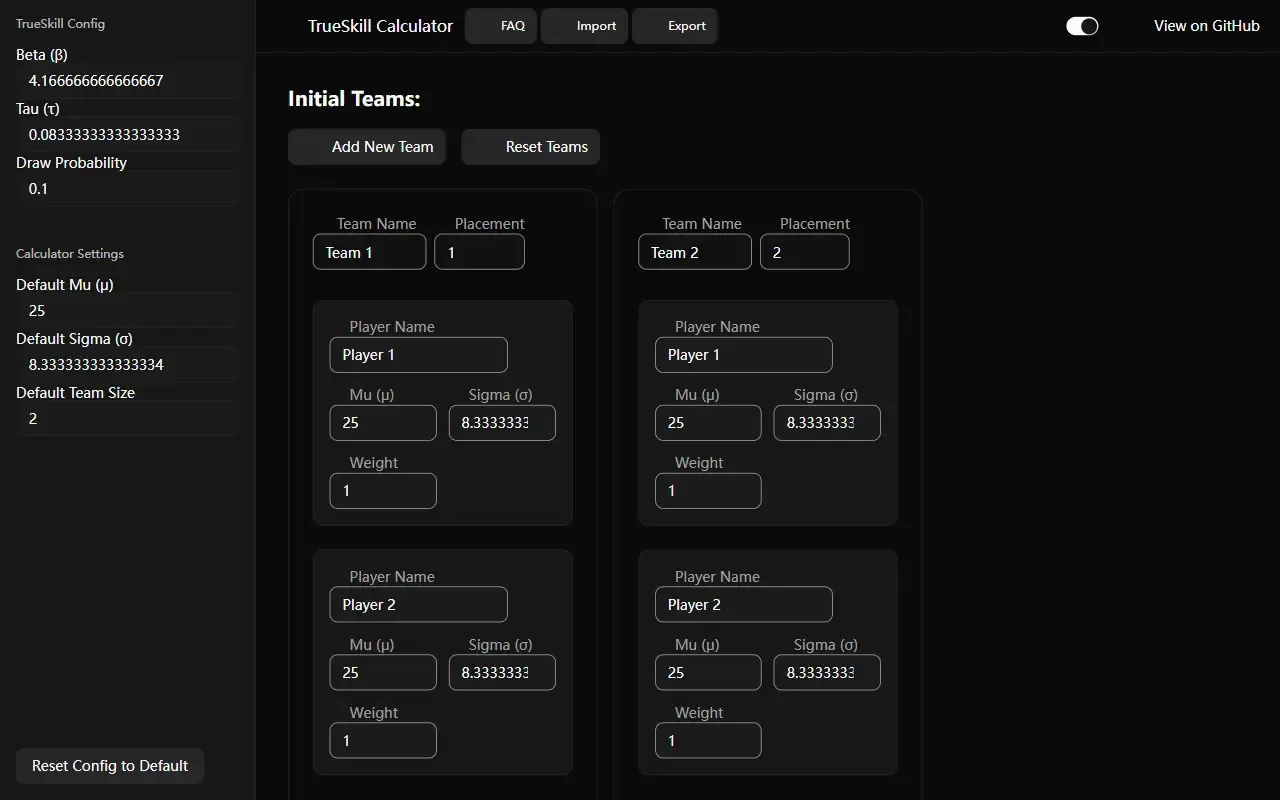Edit the Default Team Size field
The image size is (1280, 800).
(128, 419)
